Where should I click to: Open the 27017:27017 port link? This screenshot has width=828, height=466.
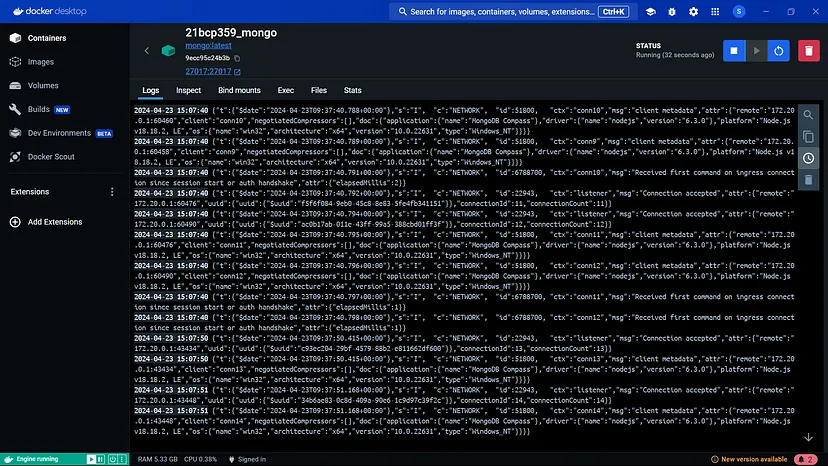click(208, 71)
